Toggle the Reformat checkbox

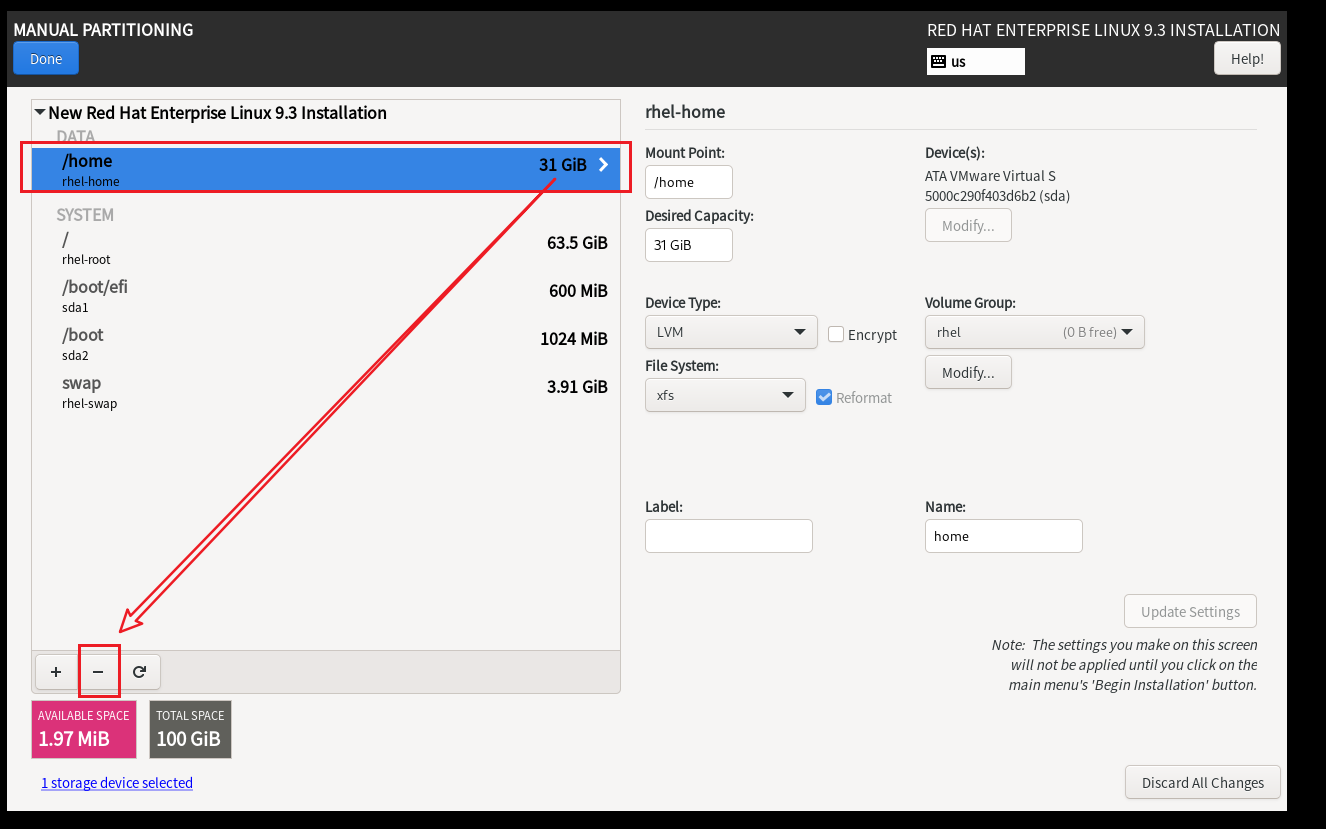coord(824,397)
